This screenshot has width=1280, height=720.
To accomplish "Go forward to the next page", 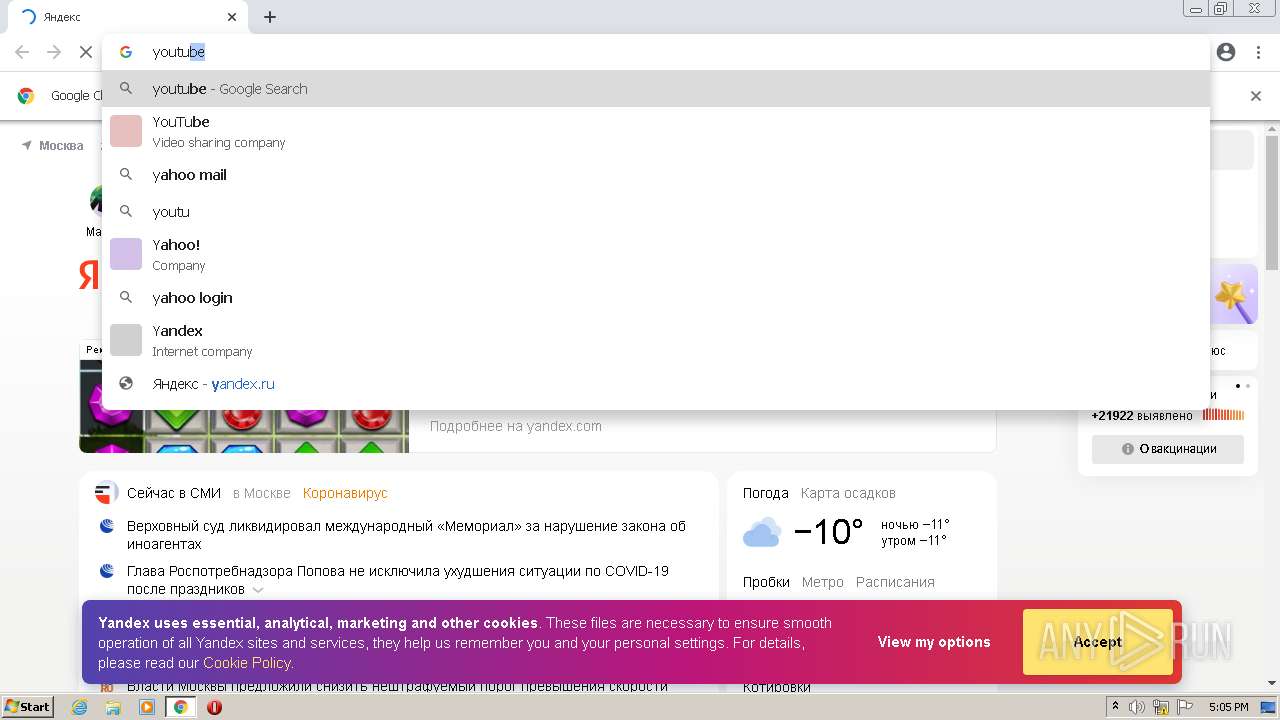I will click(x=54, y=52).
